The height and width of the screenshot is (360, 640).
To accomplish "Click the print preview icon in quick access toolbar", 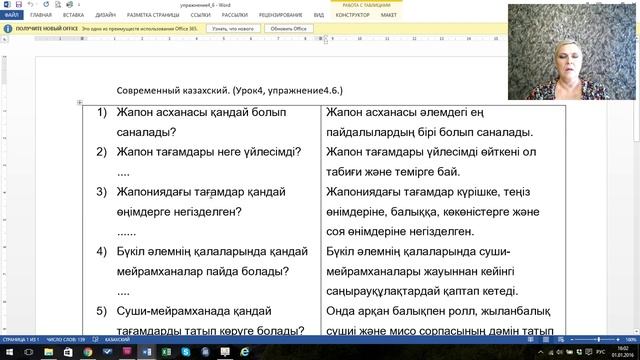I will 58,4.
